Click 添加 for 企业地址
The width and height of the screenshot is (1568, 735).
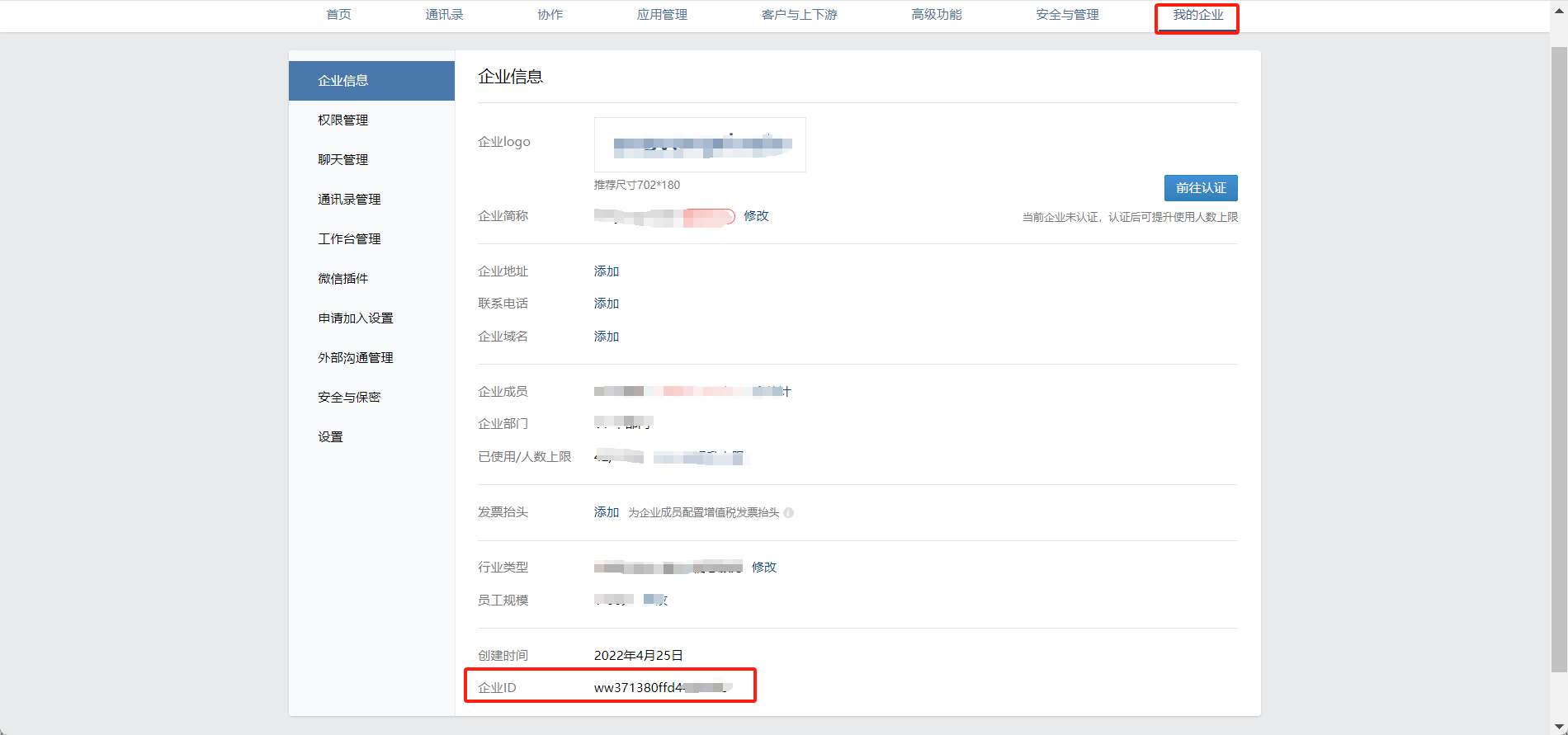click(607, 271)
